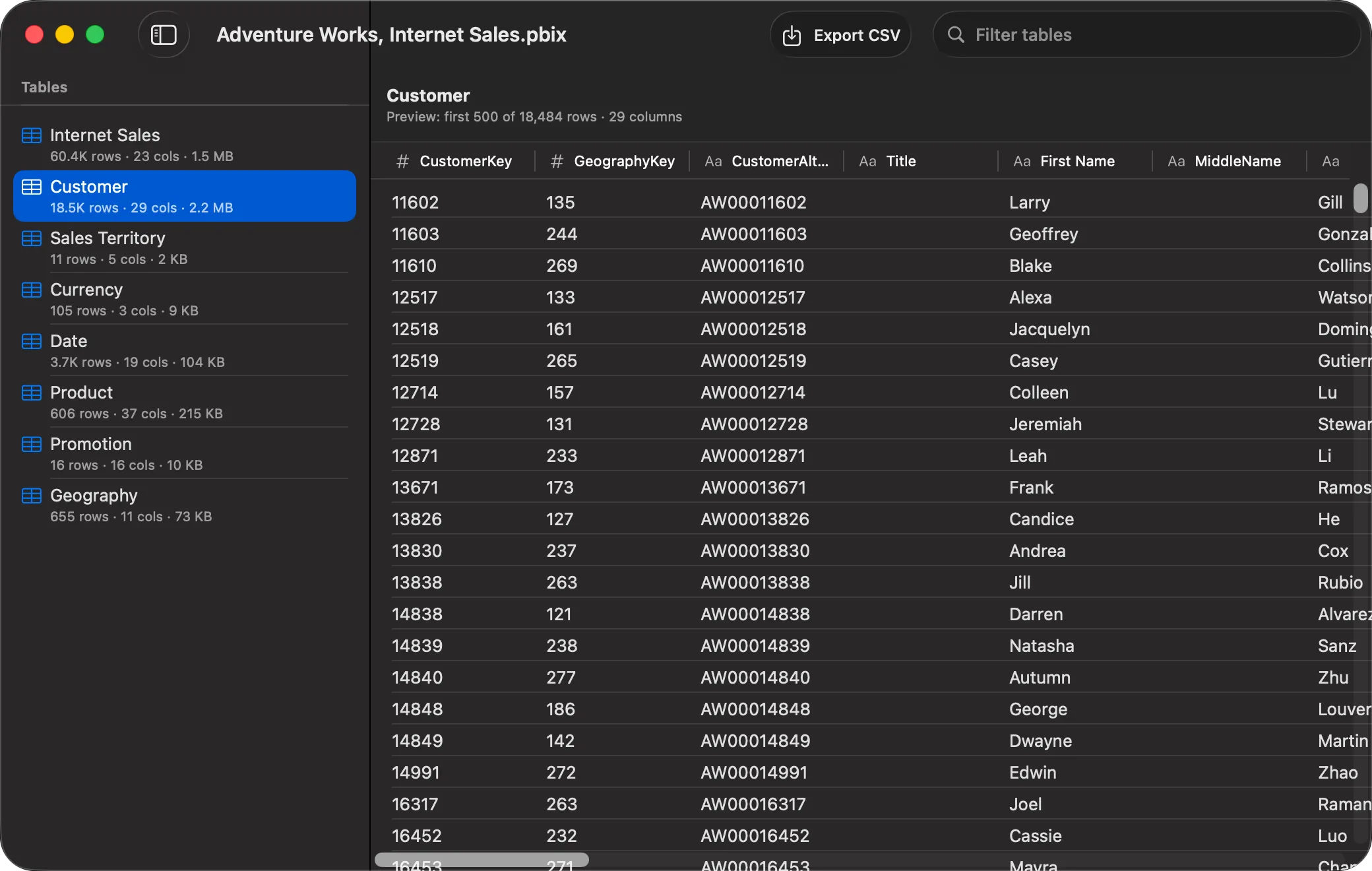Click the first name Blake cell
The height and width of the screenshot is (871, 1372).
coord(1030,266)
